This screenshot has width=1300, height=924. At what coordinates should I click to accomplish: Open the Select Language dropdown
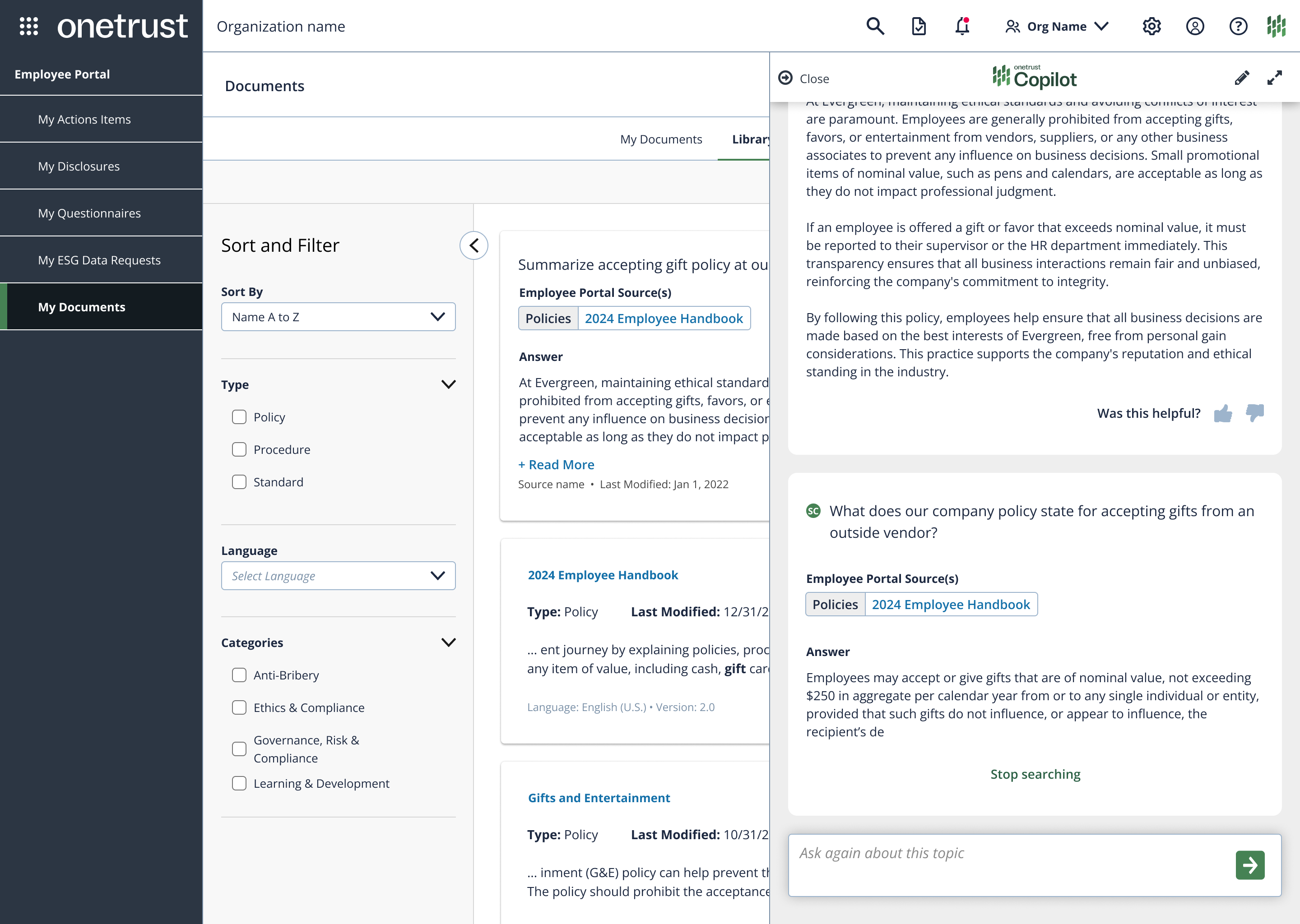338,576
